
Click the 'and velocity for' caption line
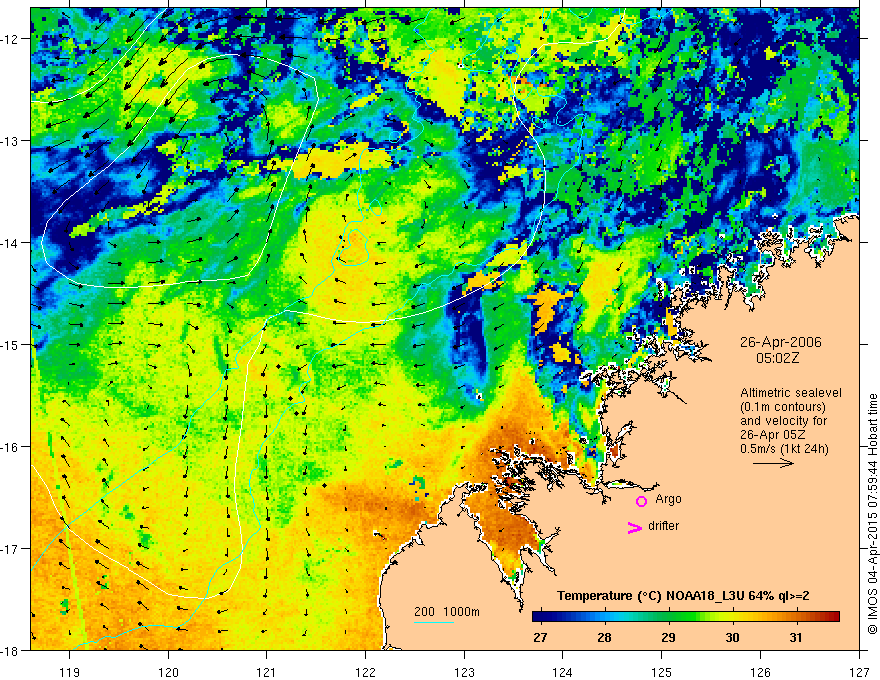pyautogui.click(x=783, y=421)
